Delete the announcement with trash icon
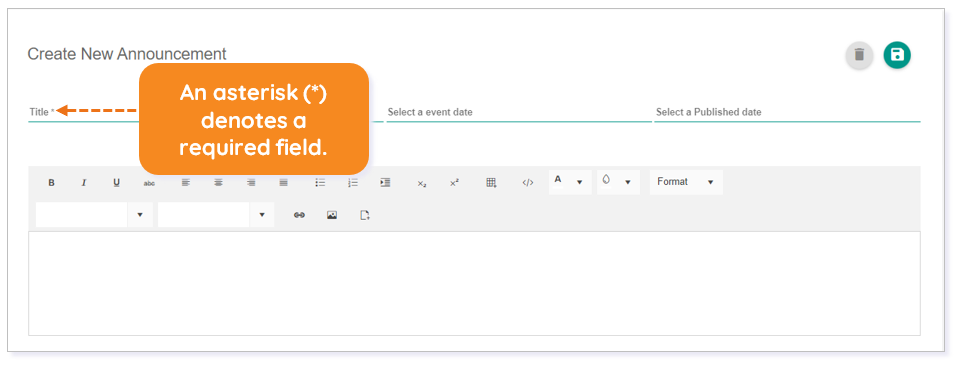 (859, 55)
